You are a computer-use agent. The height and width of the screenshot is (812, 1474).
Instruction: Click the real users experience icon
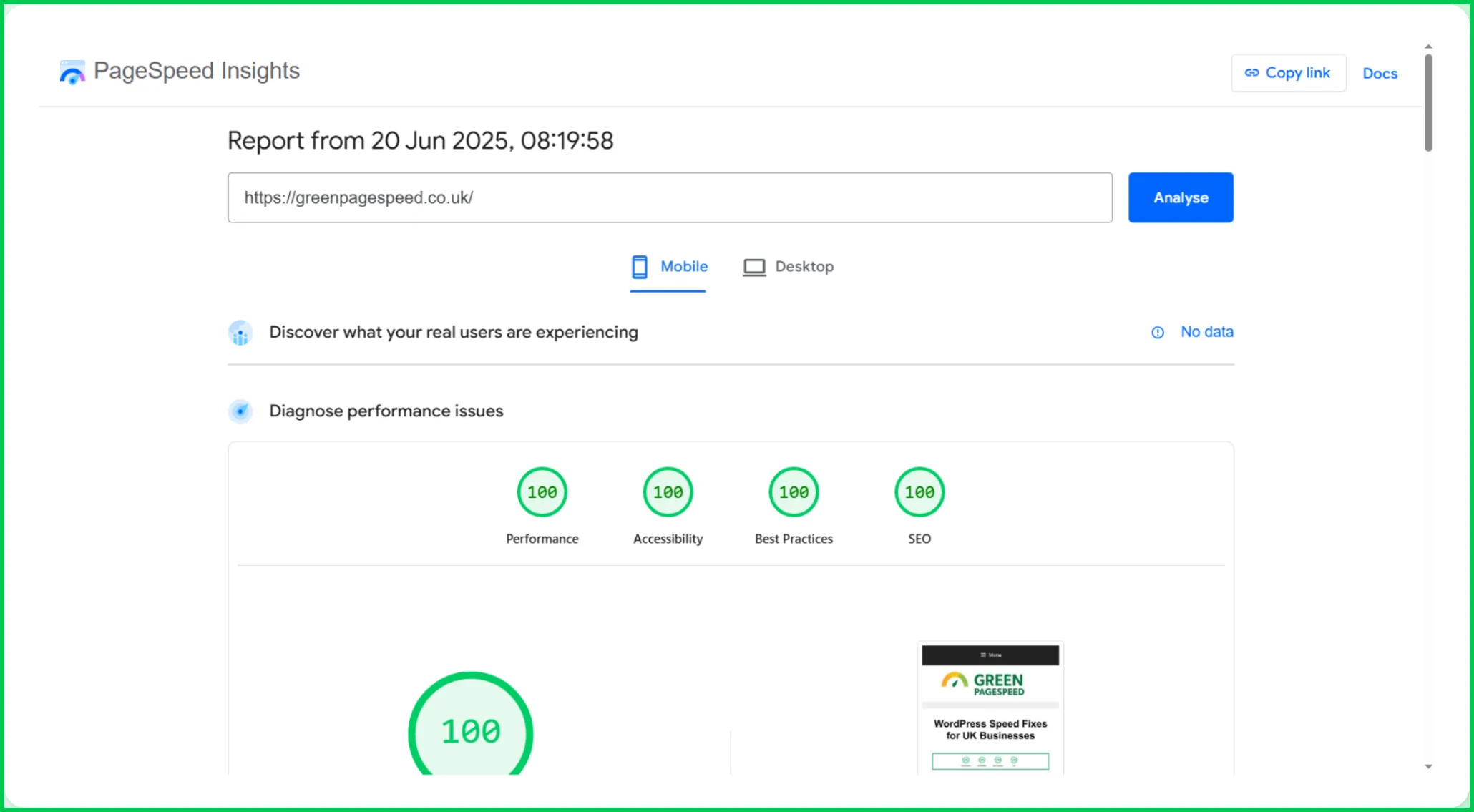[x=240, y=333]
